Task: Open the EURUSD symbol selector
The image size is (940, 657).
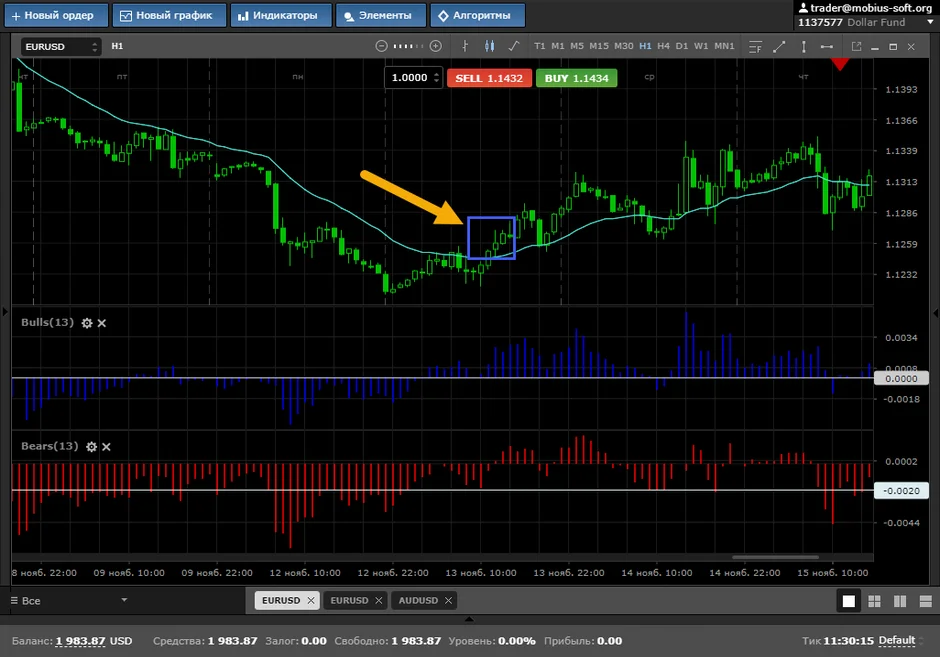Action: click(61, 47)
